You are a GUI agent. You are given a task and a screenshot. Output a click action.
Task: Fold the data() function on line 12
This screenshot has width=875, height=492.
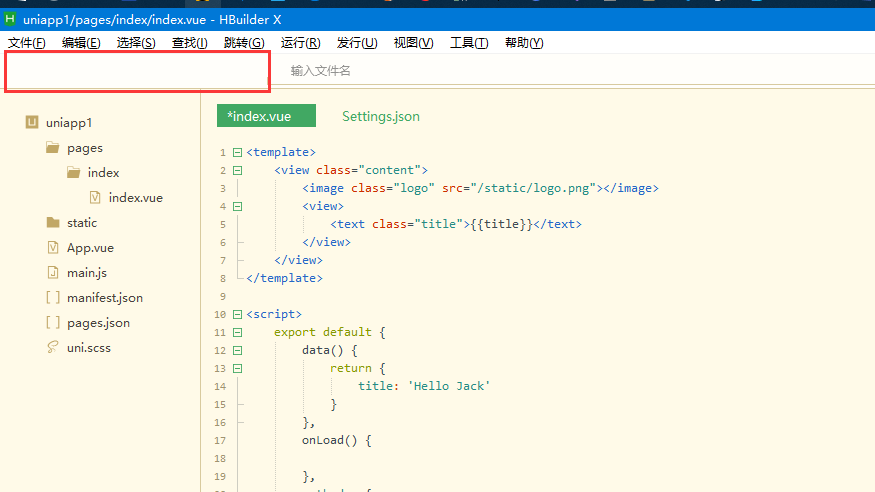237,351
